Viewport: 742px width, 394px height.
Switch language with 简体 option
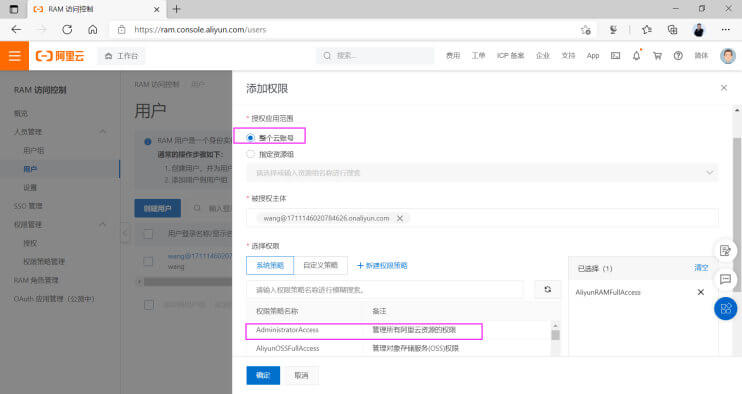pos(701,56)
